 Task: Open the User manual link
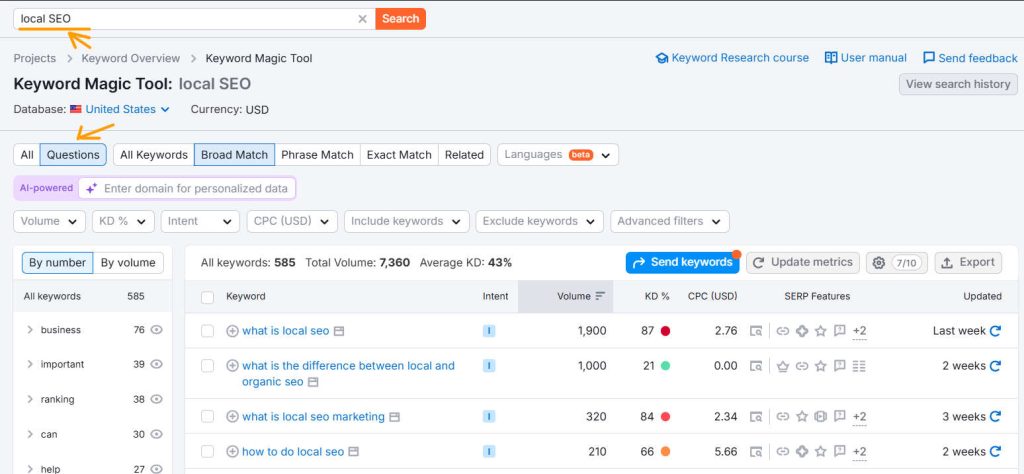click(865, 58)
